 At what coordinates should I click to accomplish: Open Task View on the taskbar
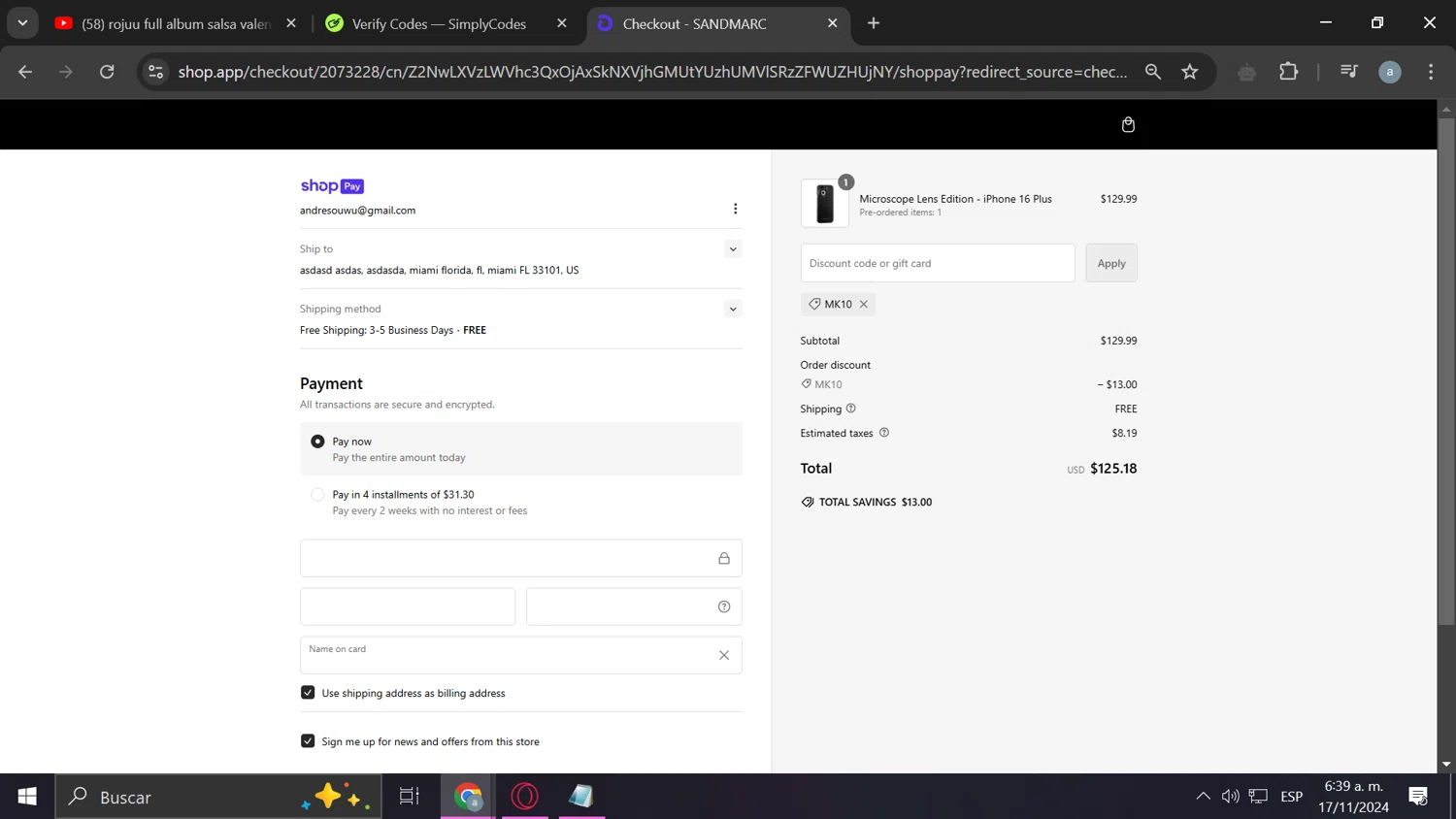click(x=410, y=797)
